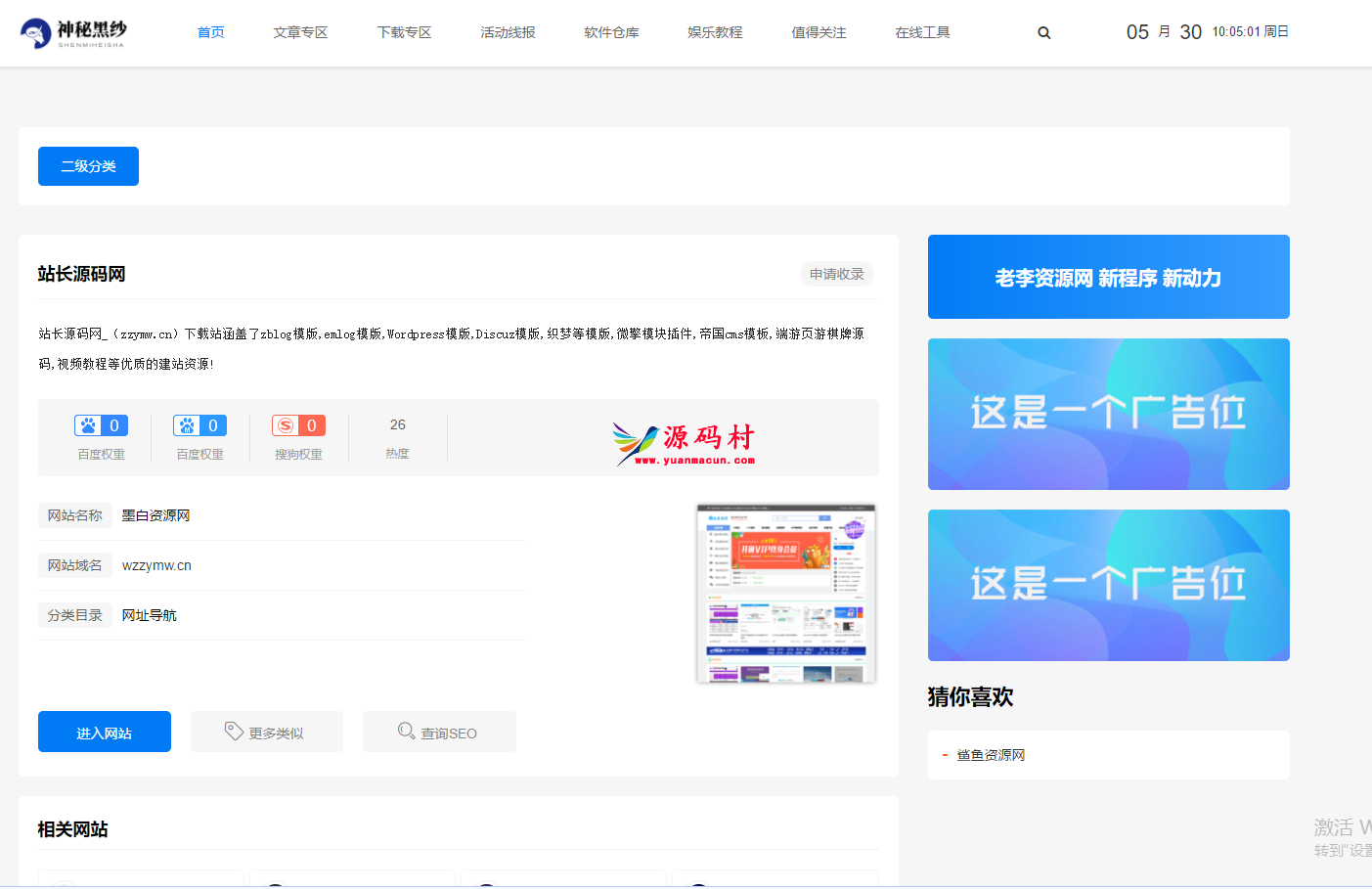Image resolution: width=1372 pixels, height=889 pixels.
Task: Click the tag icon in 更多类似
Action: (x=234, y=732)
